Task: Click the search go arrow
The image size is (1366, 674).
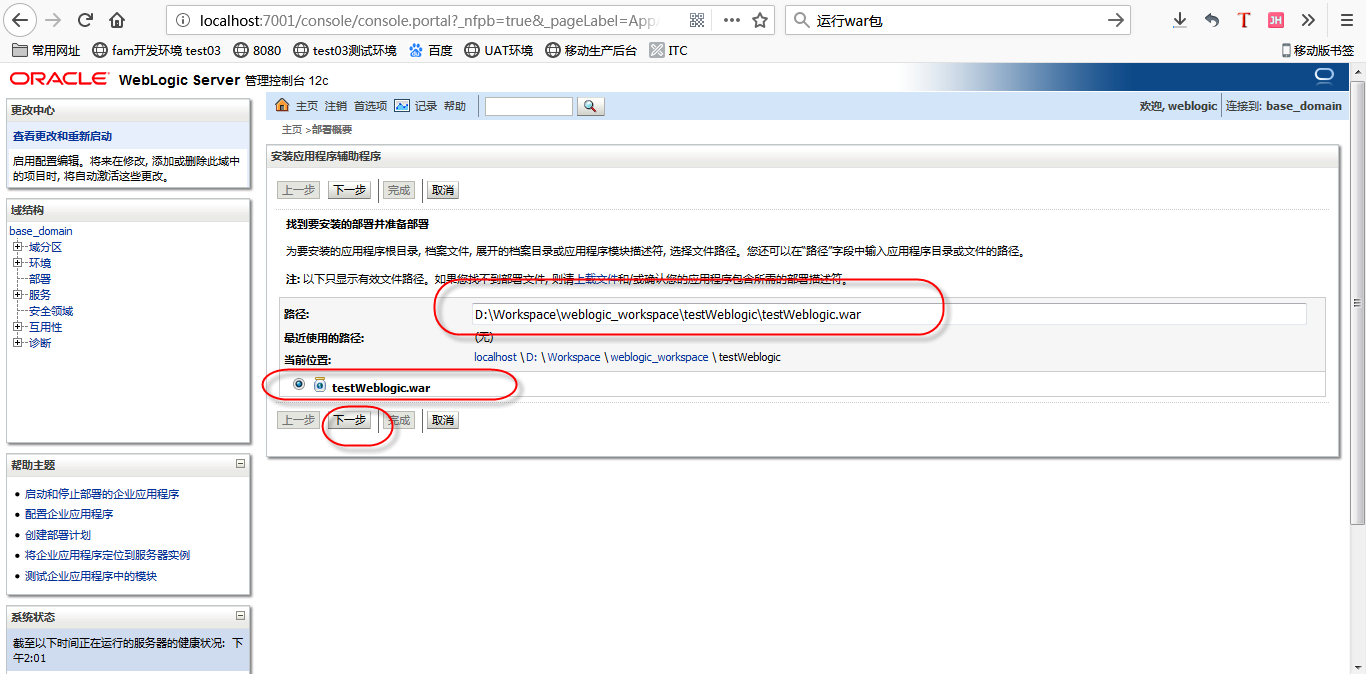Action: [1116, 20]
